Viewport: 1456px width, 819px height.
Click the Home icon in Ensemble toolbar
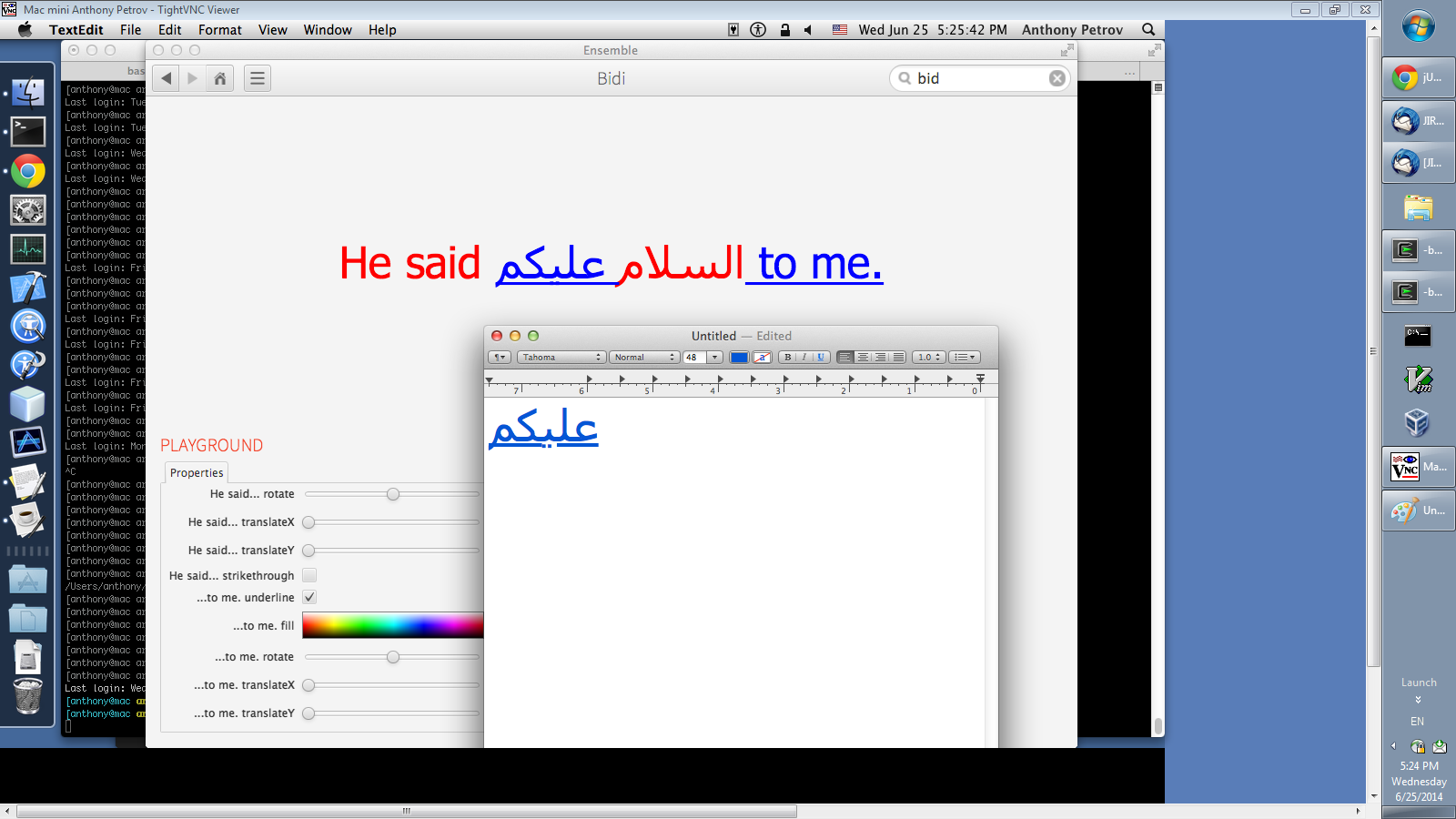click(219, 78)
